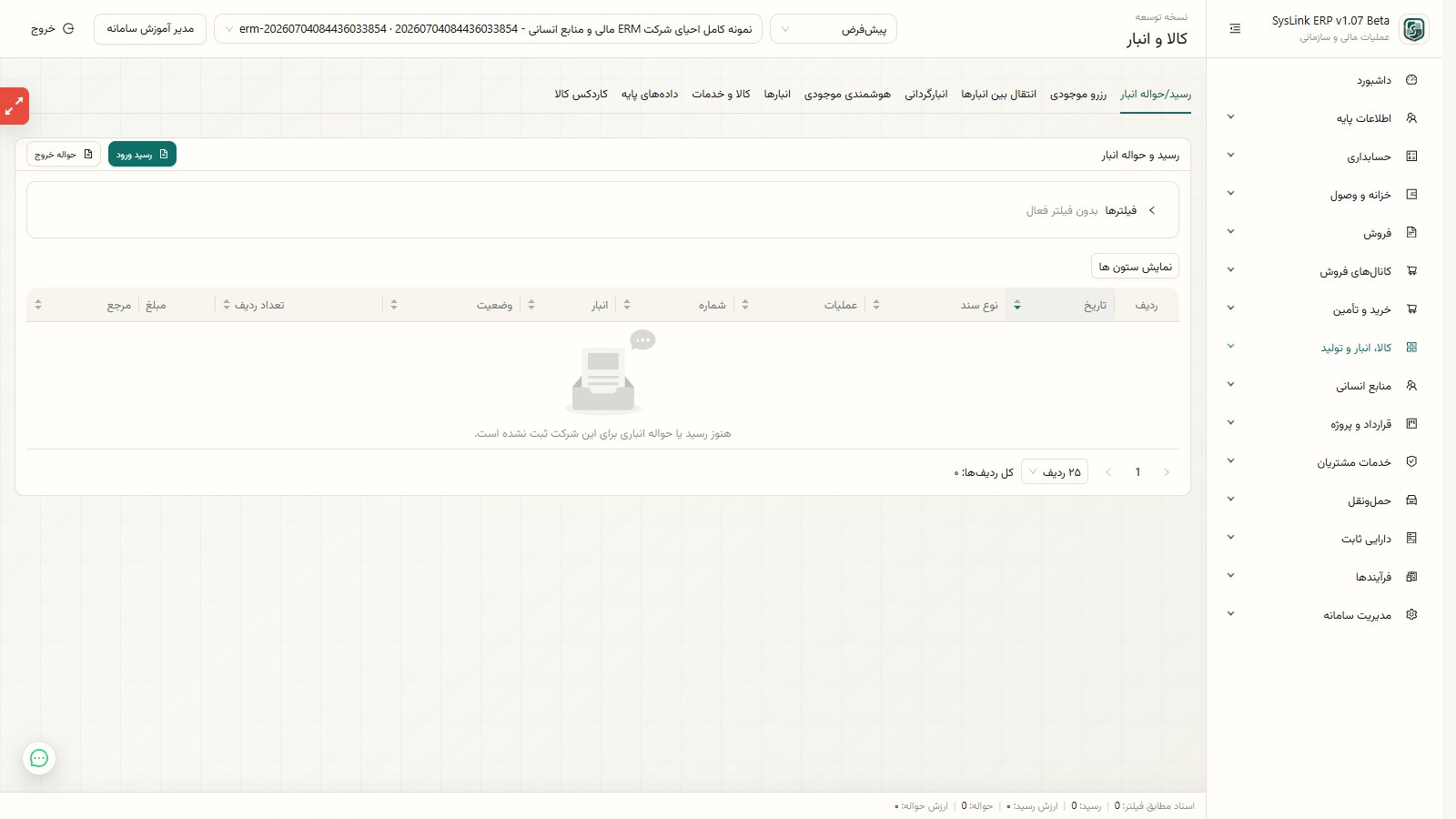Click the مدیریت سامانه gear icon
Image resolution: width=1456 pixels, height=819 pixels.
[1411, 615]
